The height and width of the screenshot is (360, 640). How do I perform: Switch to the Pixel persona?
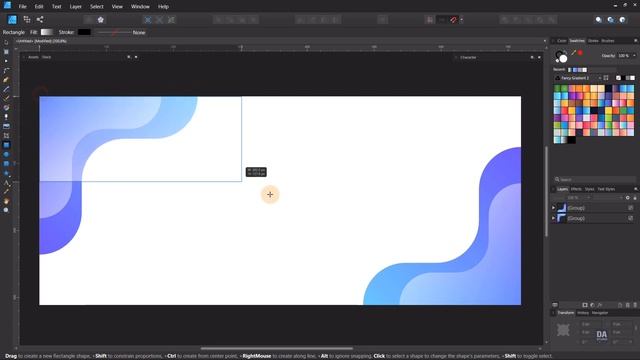click(27, 19)
